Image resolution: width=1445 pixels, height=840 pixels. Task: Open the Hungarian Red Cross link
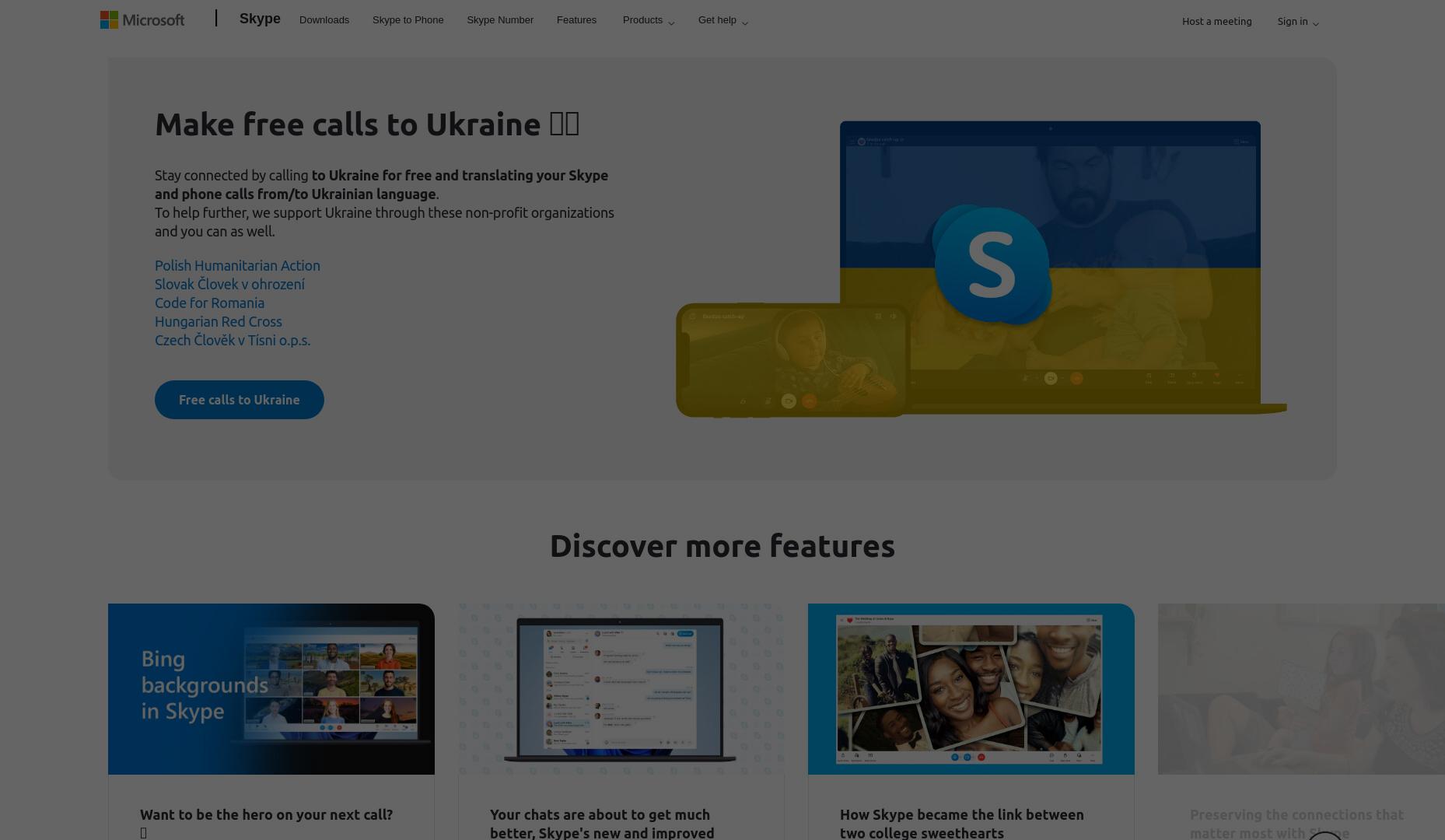218,321
